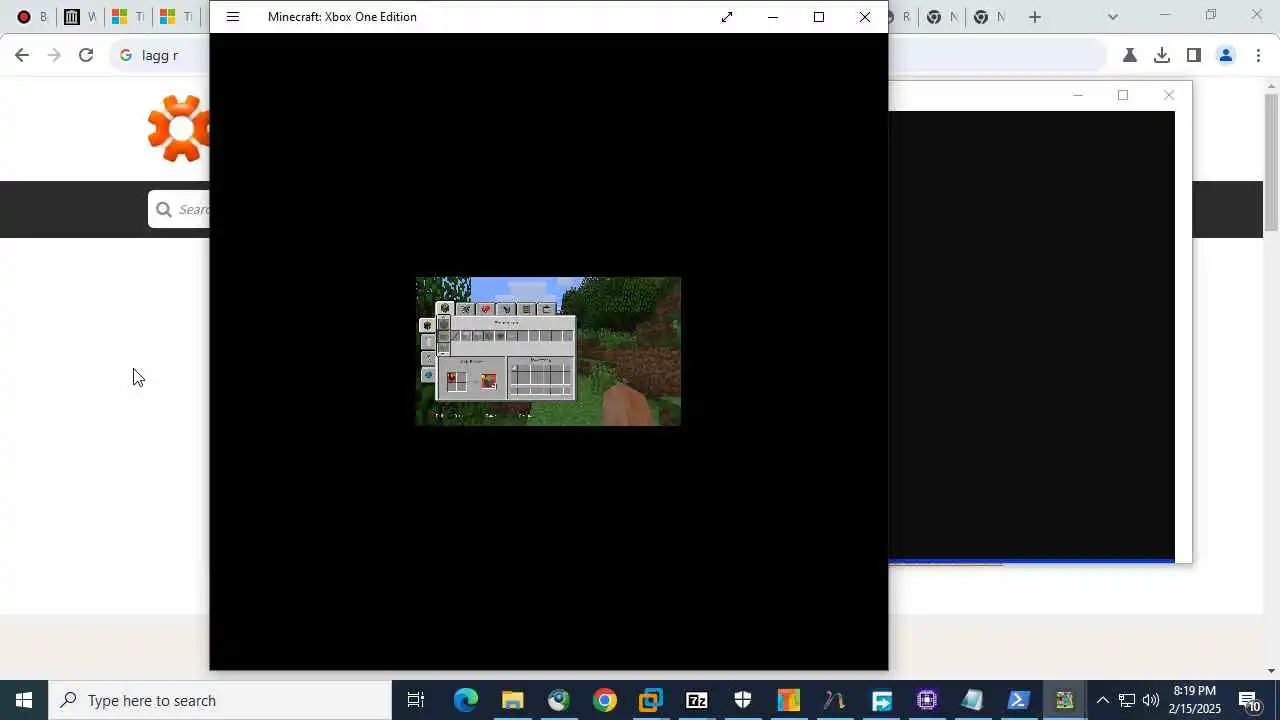Image resolution: width=1280 pixels, height=720 pixels.
Task: Click the taskbar search box
Action: point(220,700)
